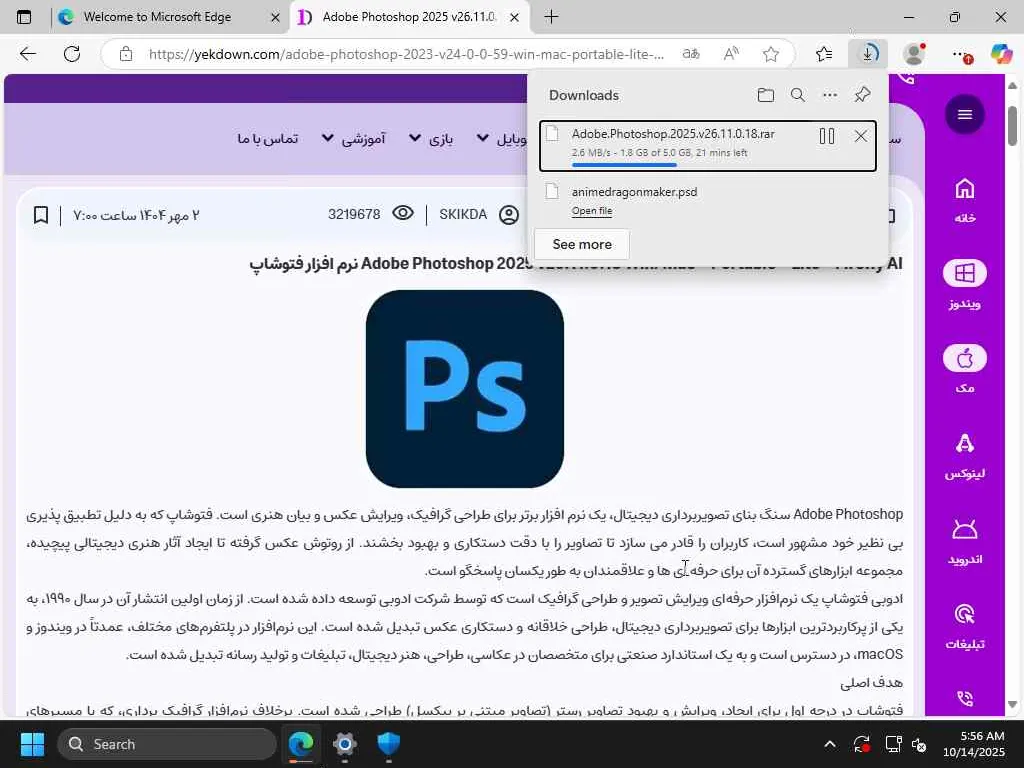Click the view count eye icon
The height and width of the screenshot is (768, 1024).
(403, 214)
